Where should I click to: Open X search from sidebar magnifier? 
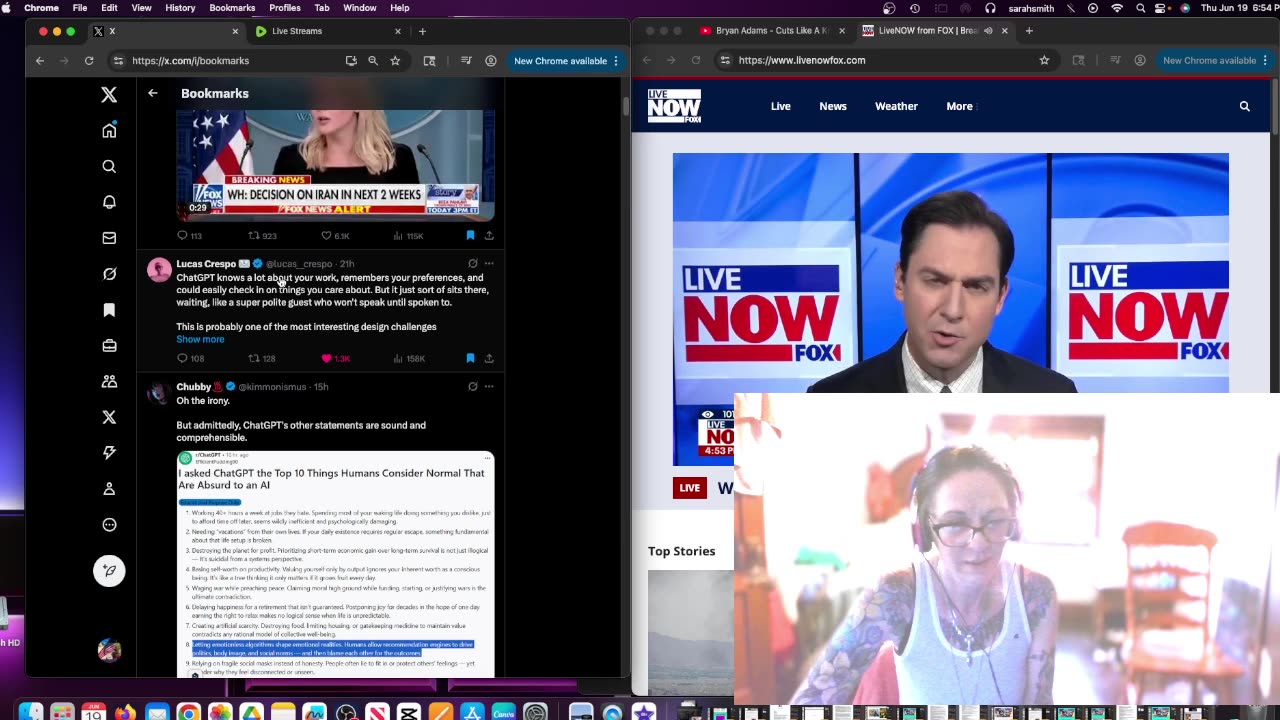click(x=109, y=166)
